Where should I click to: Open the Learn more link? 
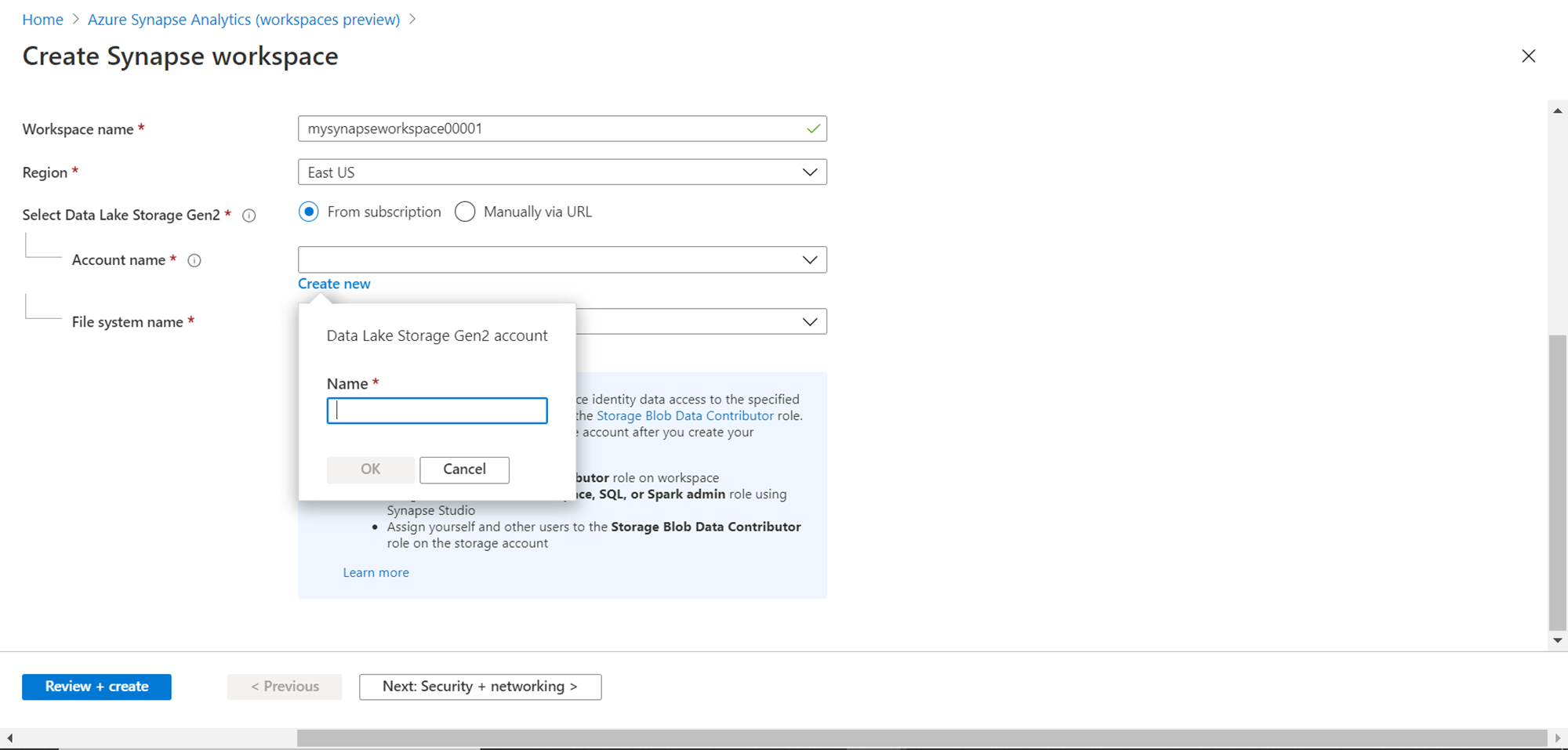tap(376, 573)
